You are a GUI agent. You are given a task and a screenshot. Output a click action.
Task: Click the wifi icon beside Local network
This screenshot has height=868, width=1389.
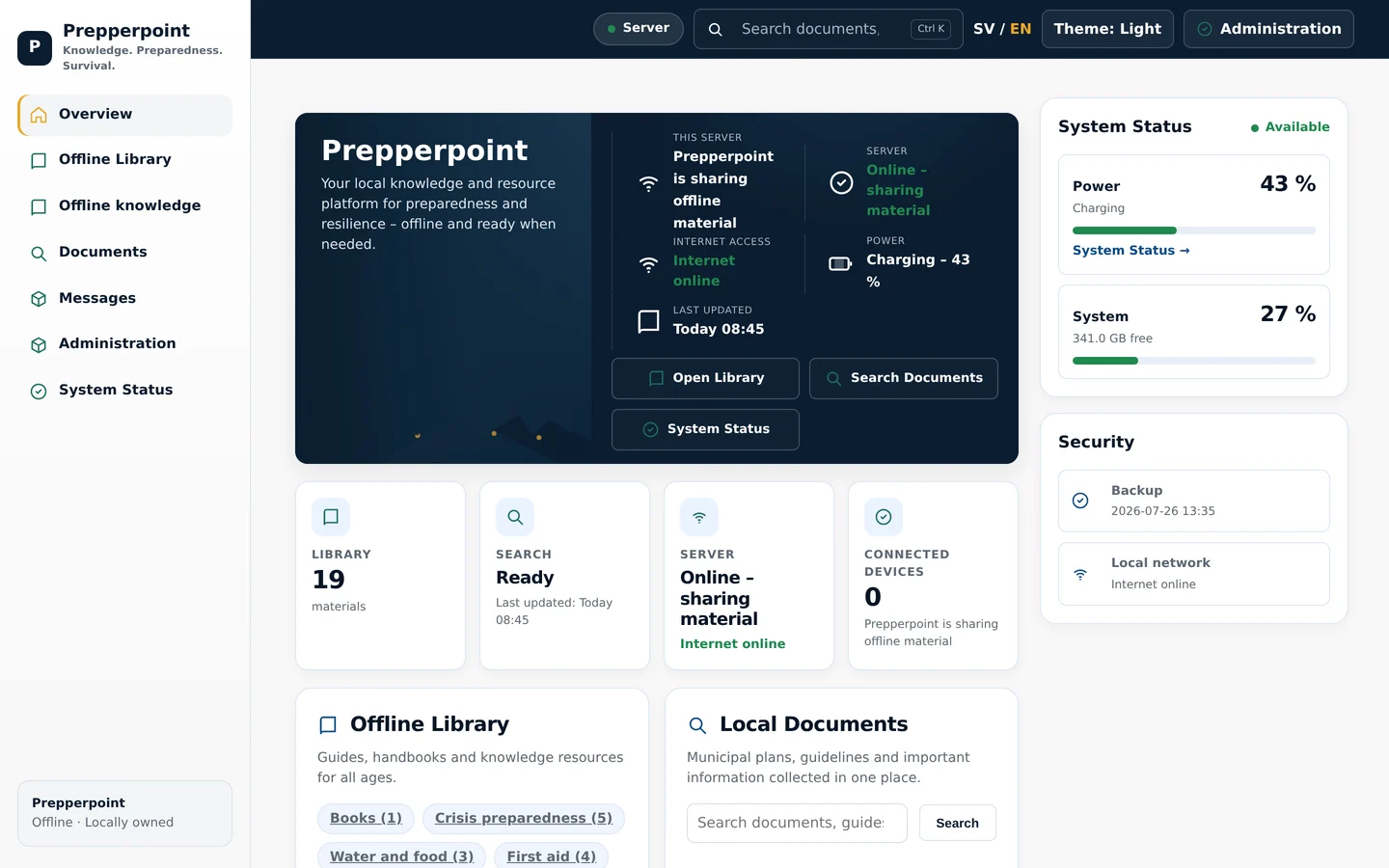(x=1080, y=574)
